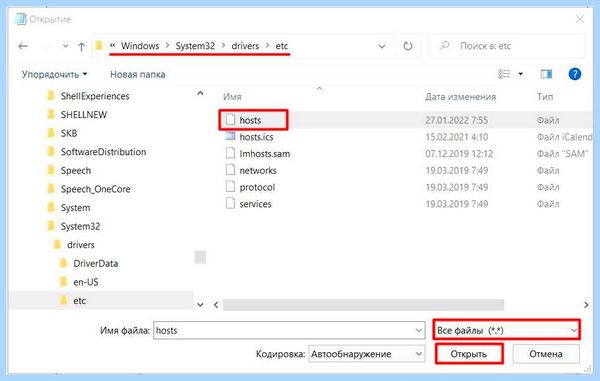This screenshot has width=600, height=381.
Task: Open help with blue question mark
Action: coord(575,74)
